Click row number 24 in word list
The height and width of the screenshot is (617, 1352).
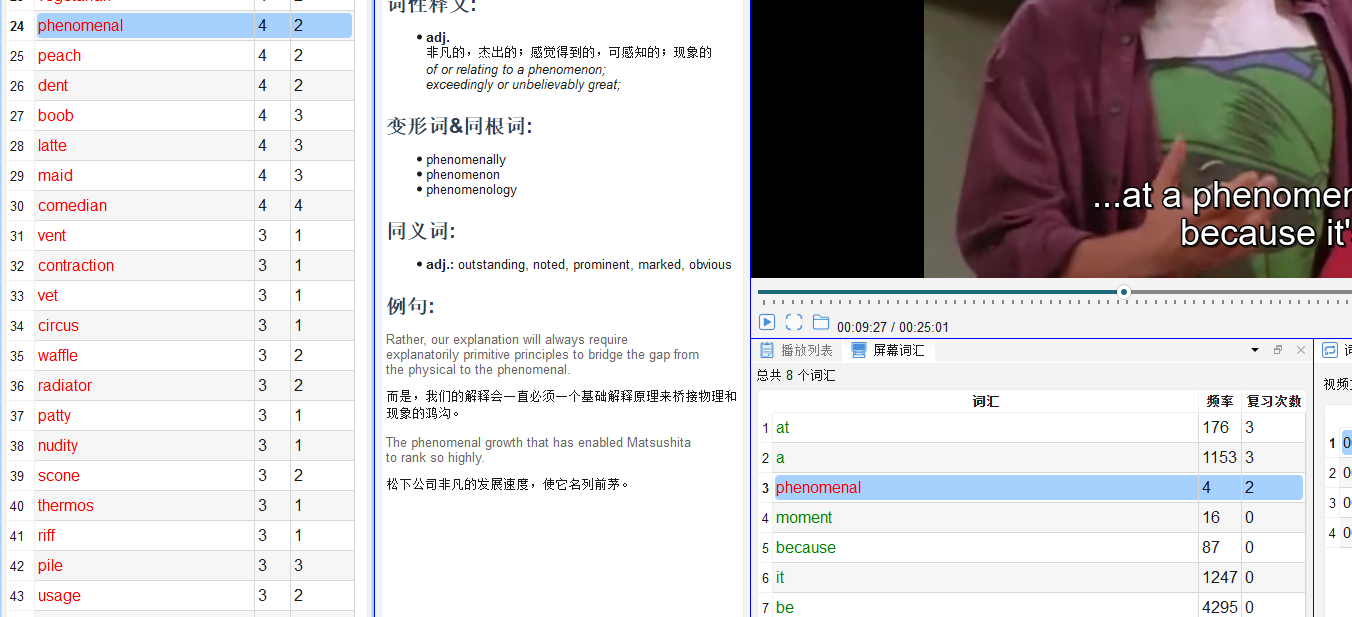pos(17,26)
